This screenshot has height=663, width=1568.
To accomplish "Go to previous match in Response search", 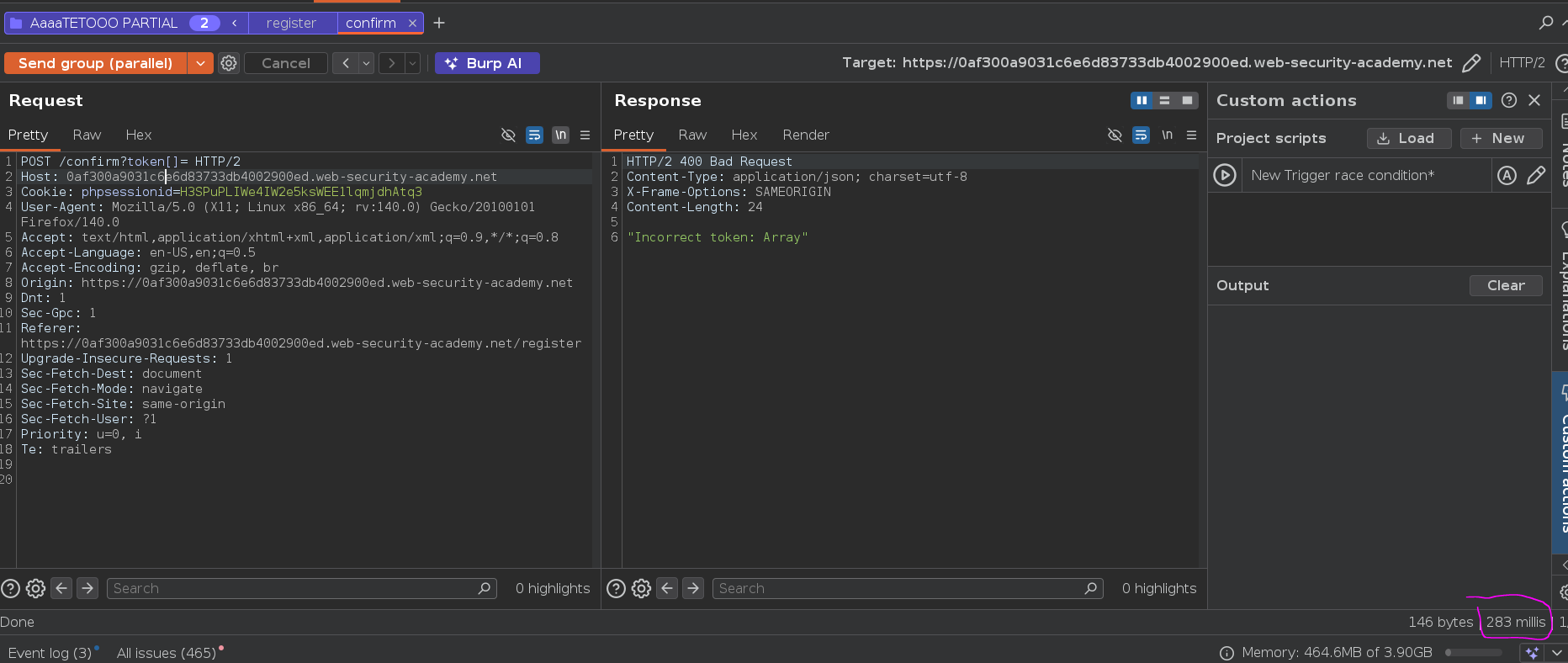I will 667,588.
